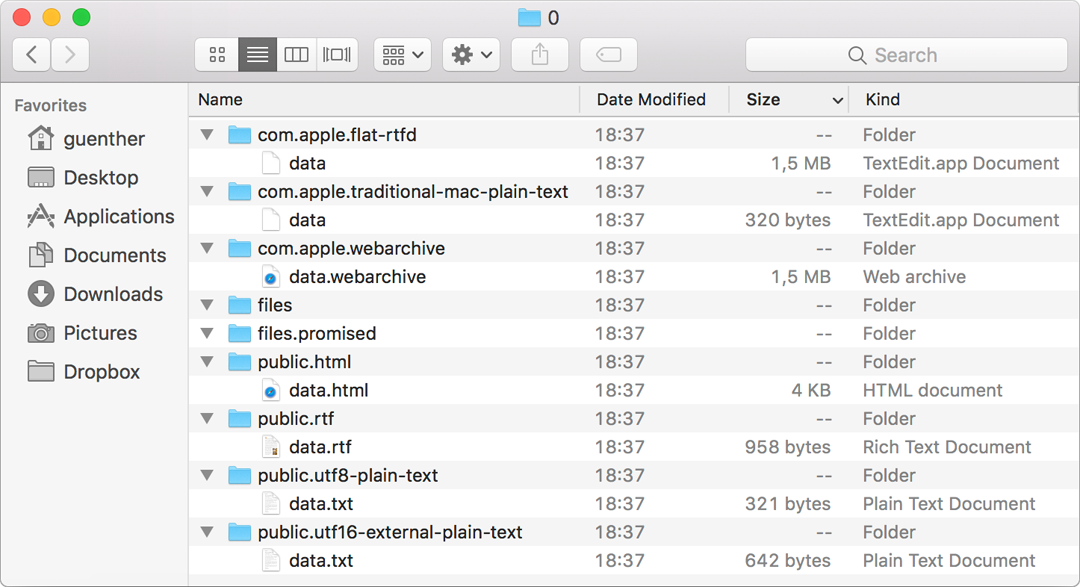Click the Search field
This screenshot has height=587, width=1080.
[x=906, y=54]
